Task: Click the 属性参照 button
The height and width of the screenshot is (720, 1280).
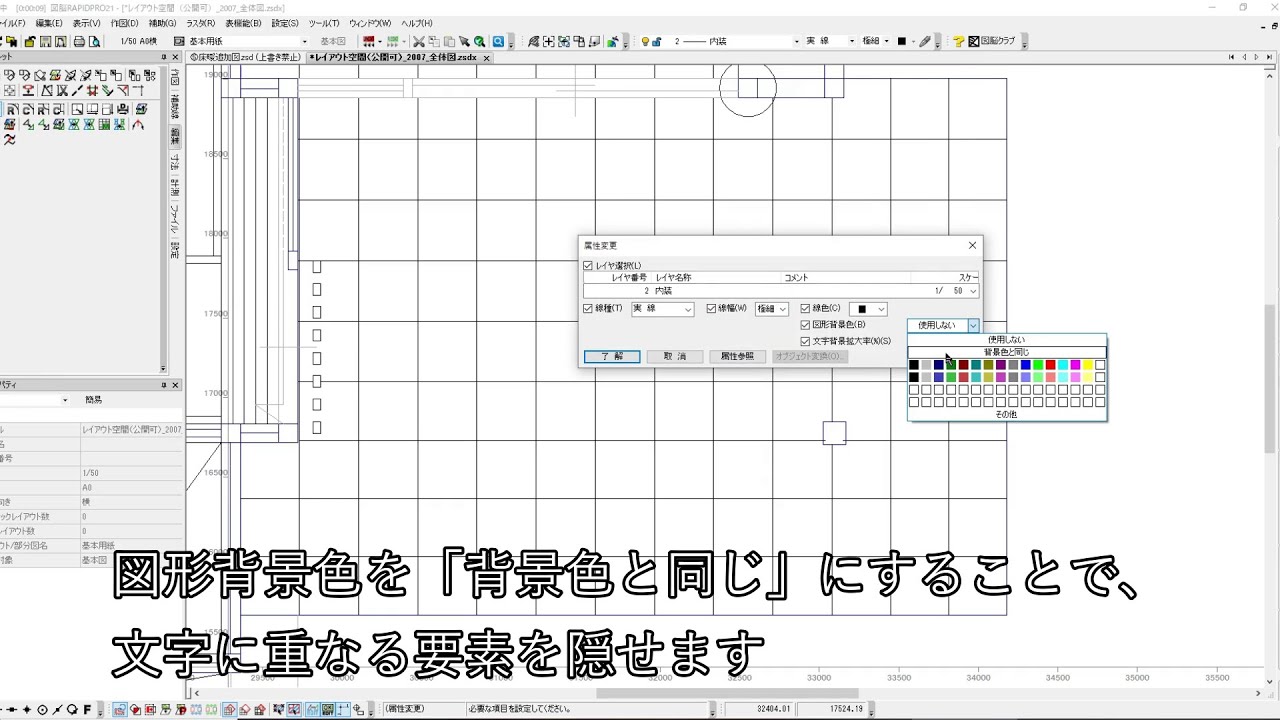Action: click(x=738, y=356)
